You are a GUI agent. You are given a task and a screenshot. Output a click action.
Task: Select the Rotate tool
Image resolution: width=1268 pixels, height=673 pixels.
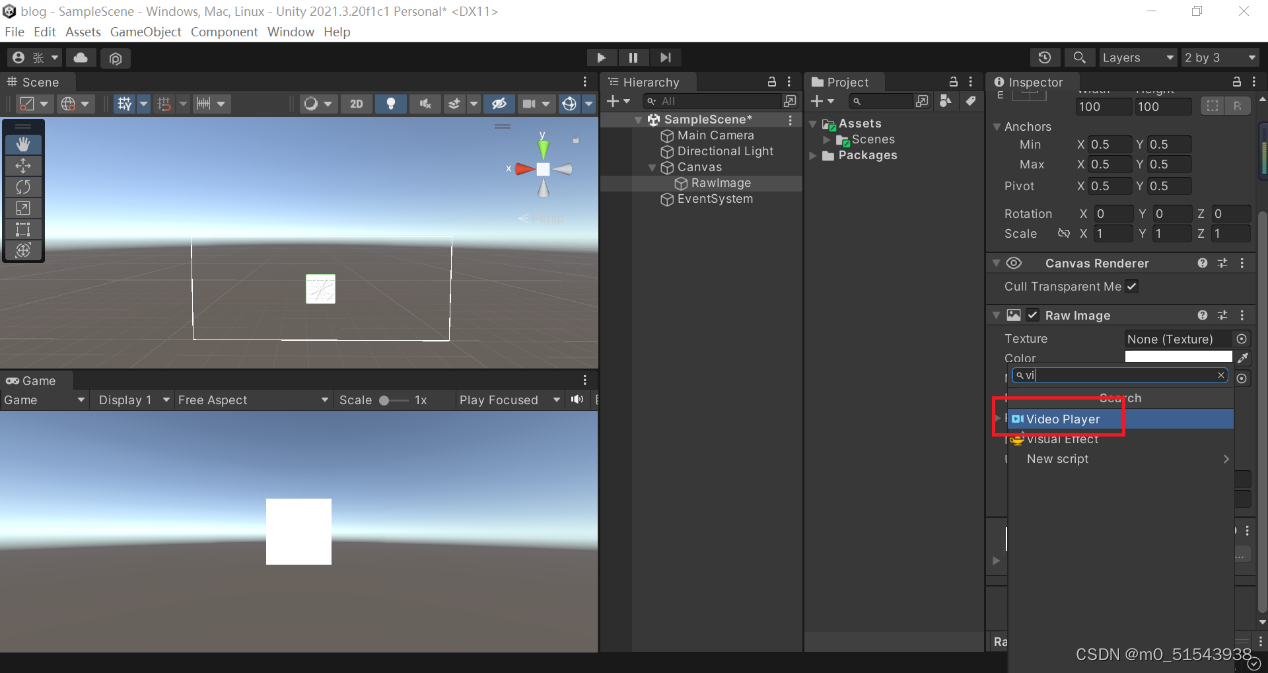point(23,186)
